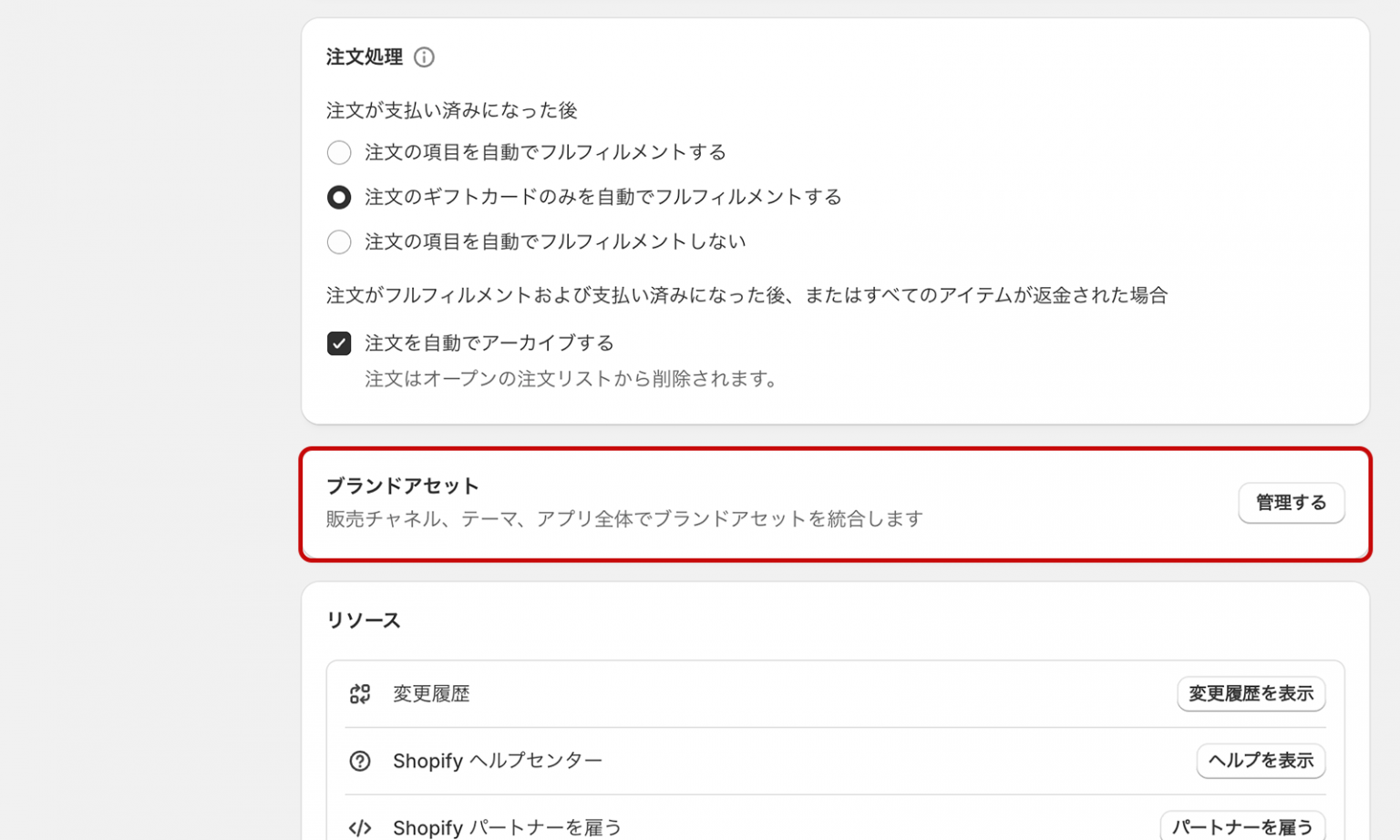The width and height of the screenshot is (1400, 840).
Task: Click the highlighted ブランドアセット section
Action: coord(837,503)
